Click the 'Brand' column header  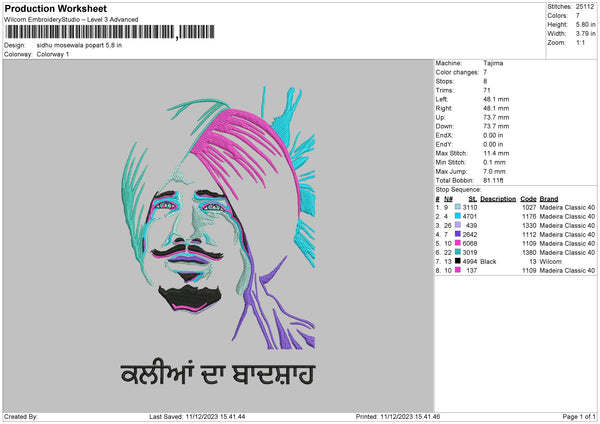coord(549,199)
